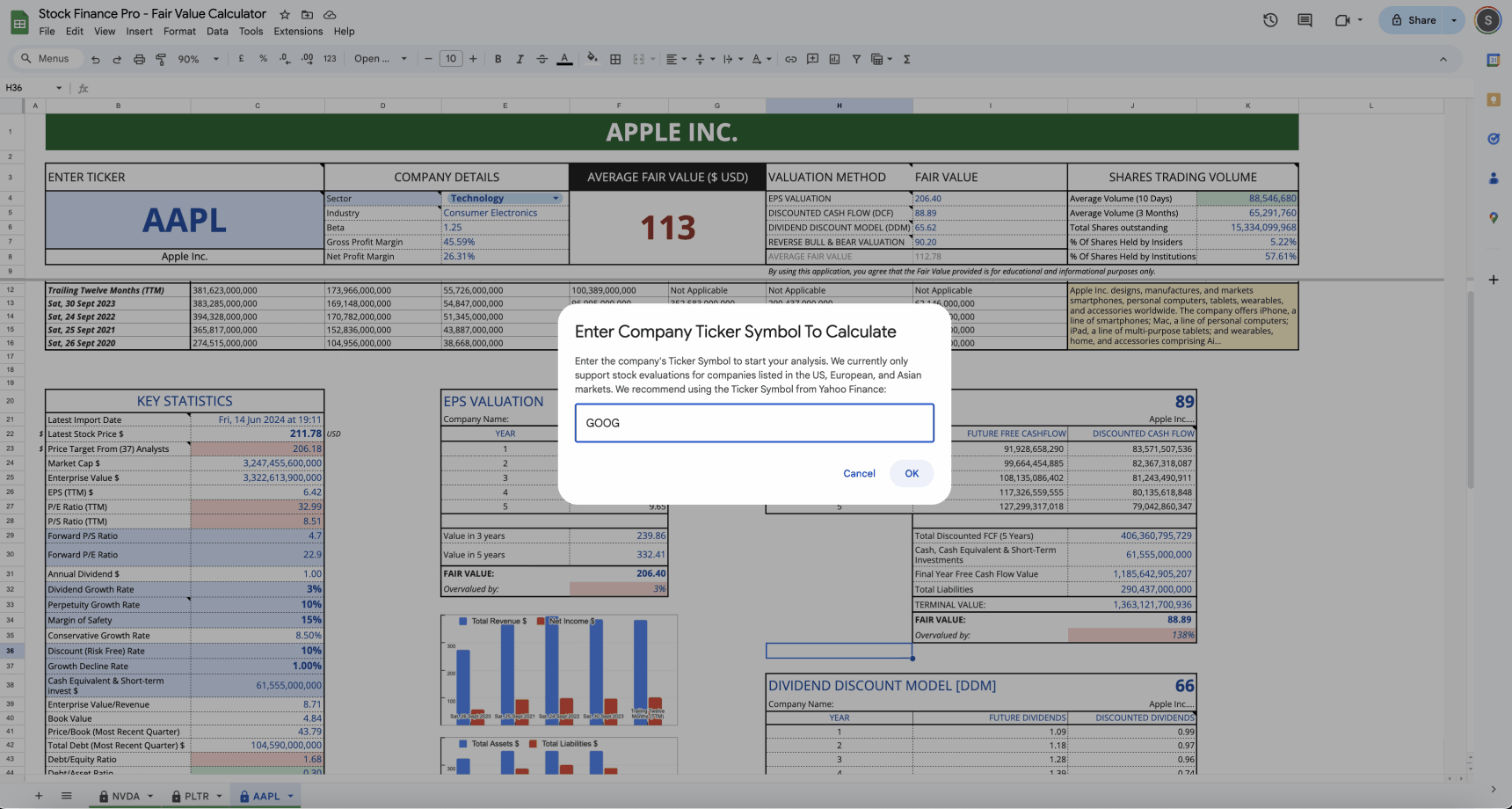Decrease font size with minus button
This screenshot has width=1512, height=809.
428,59
